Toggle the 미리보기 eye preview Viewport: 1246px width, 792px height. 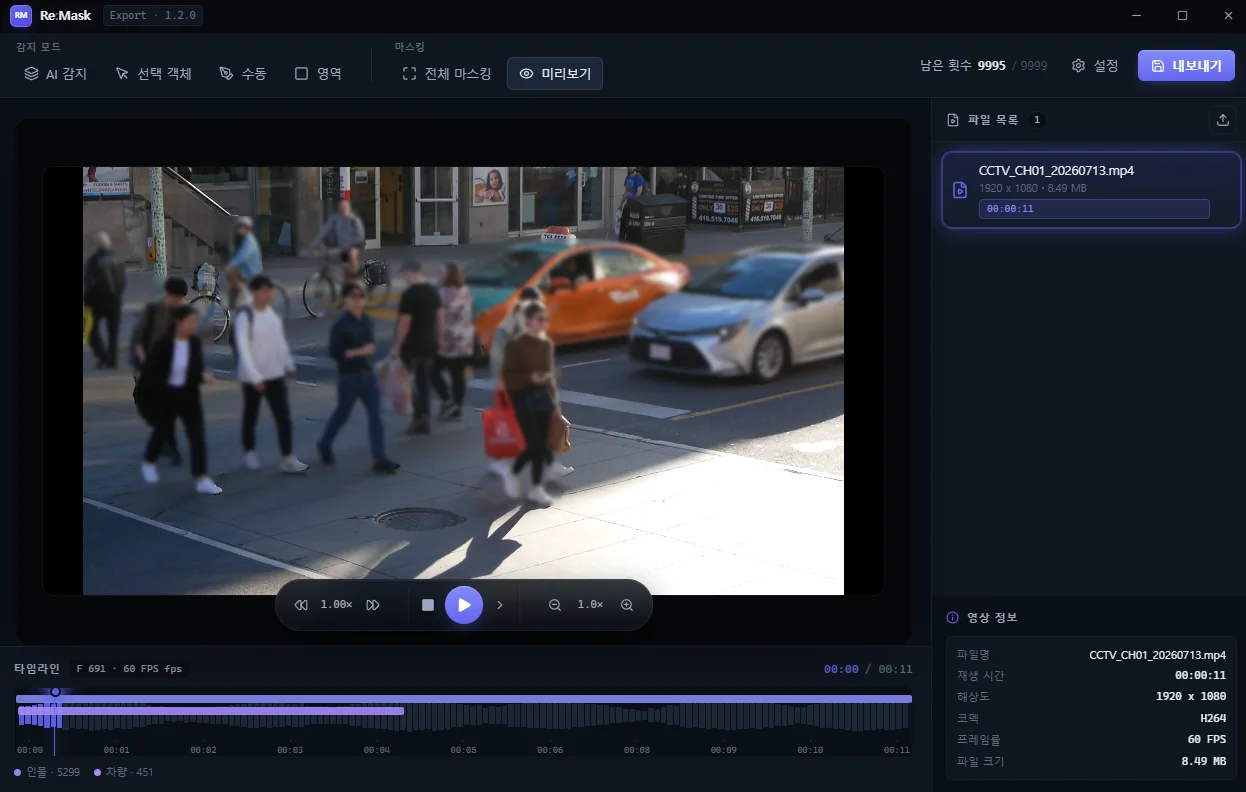[555, 74]
